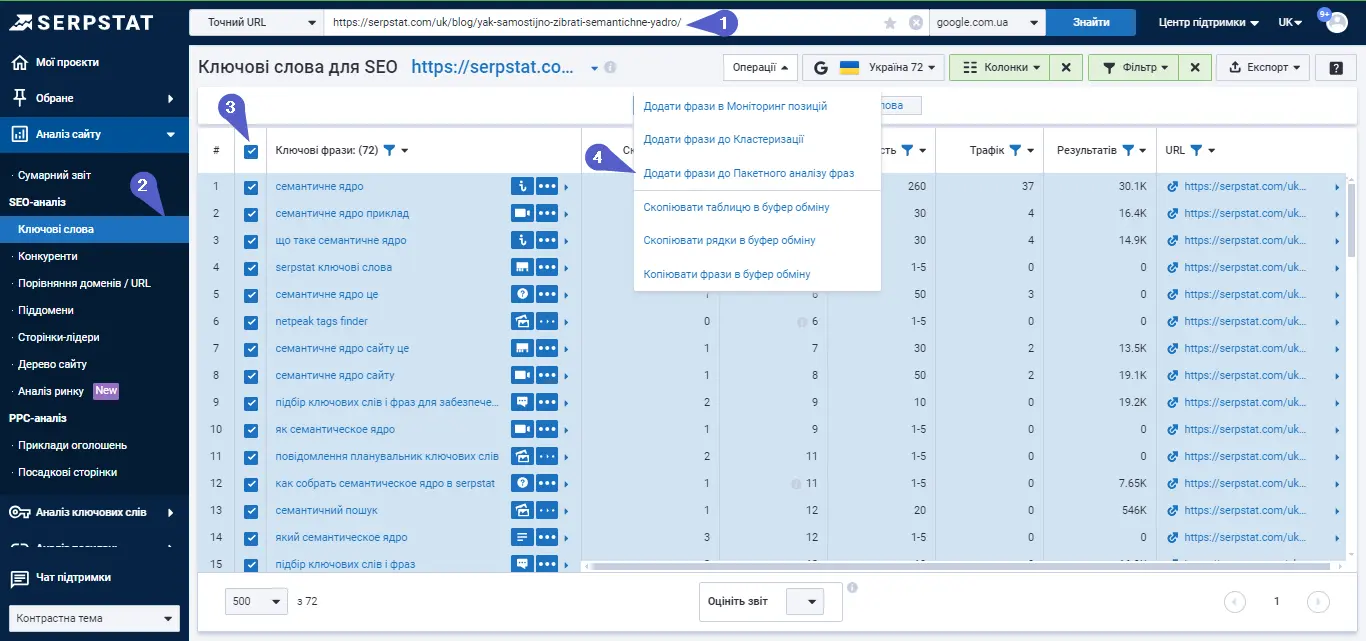Open the user profile avatar
The width and height of the screenshot is (1366, 641).
tap(1337, 22)
